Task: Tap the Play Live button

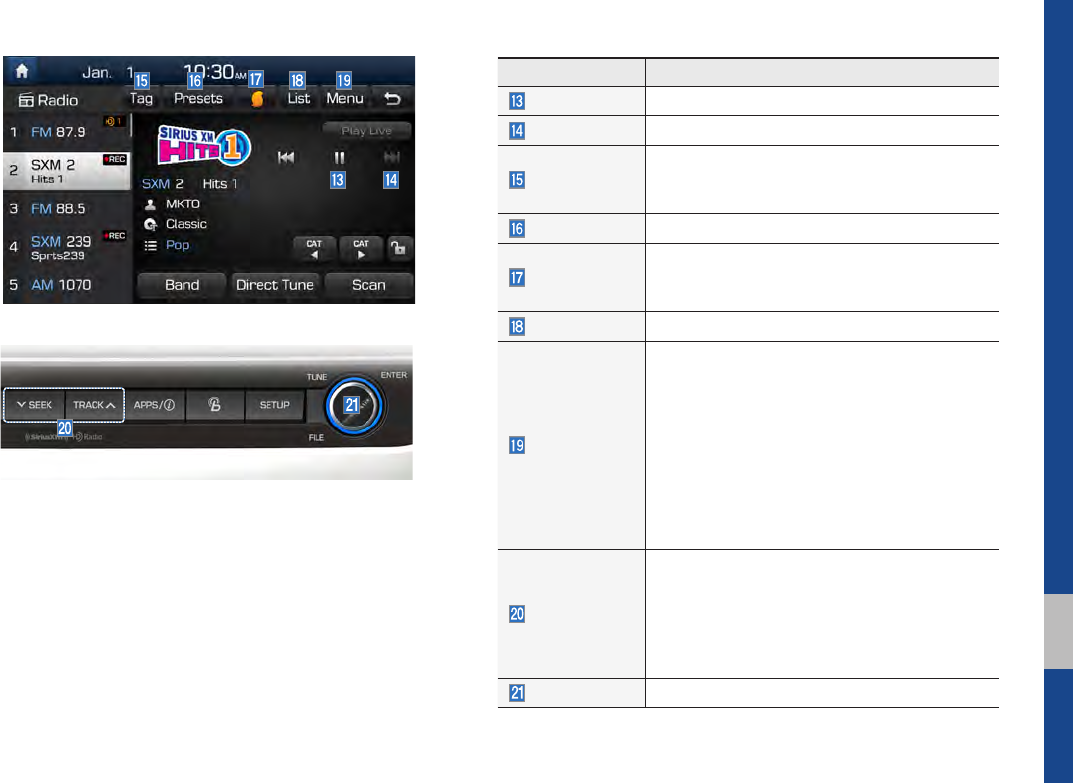Action: (367, 131)
